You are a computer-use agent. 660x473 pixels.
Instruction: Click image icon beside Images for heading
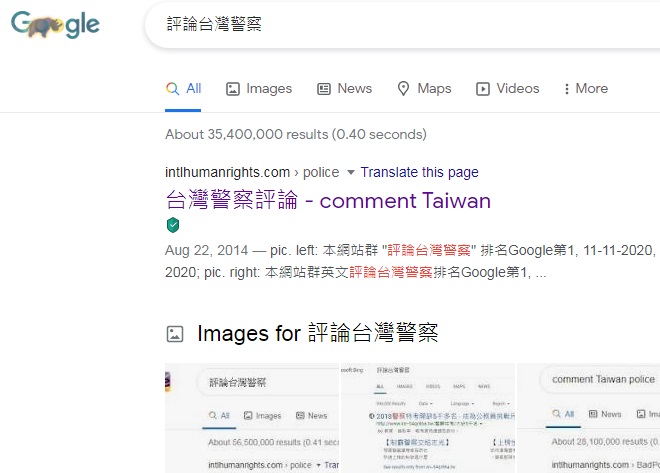coord(175,334)
